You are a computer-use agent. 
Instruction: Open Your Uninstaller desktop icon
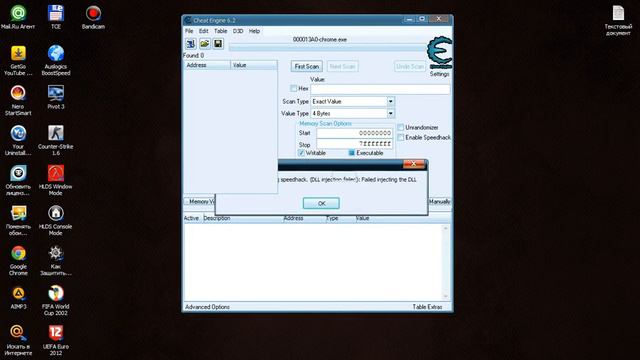pyautogui.click(x=18, y=140)
